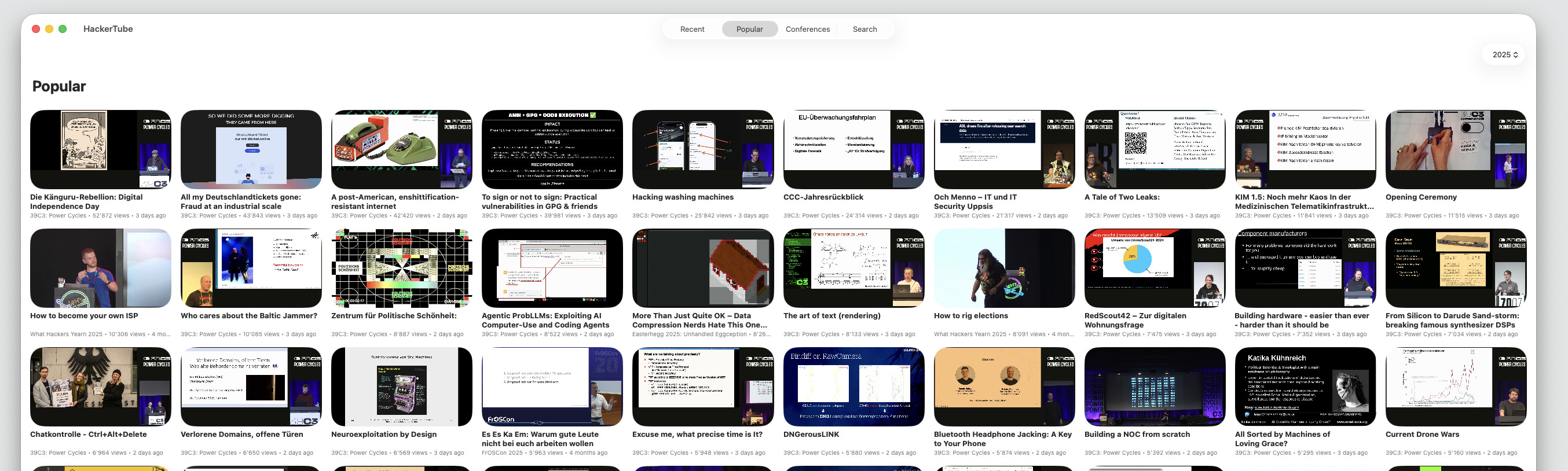Click the '13'509 views' metadata line
The image size is (1568, 471).
click(1152, 215)
